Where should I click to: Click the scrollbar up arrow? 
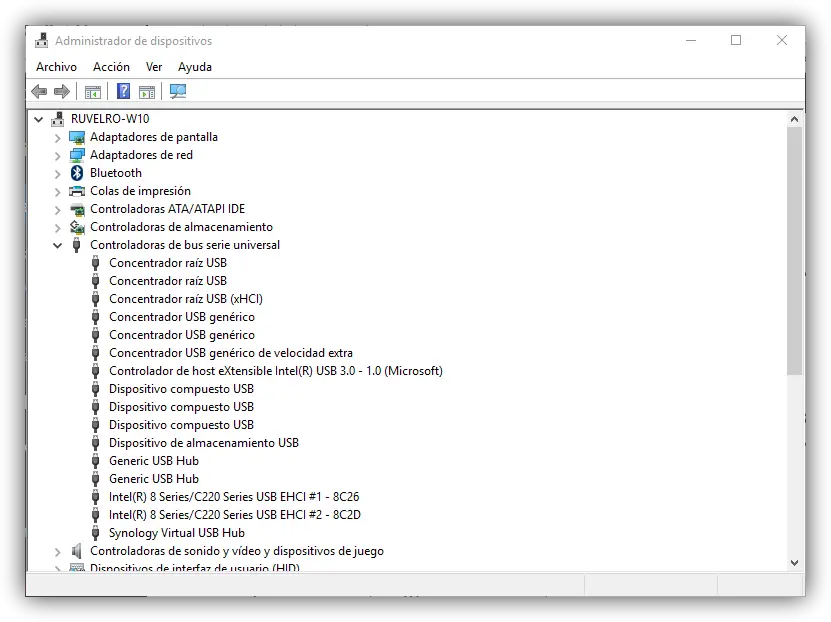click(794, 119)
